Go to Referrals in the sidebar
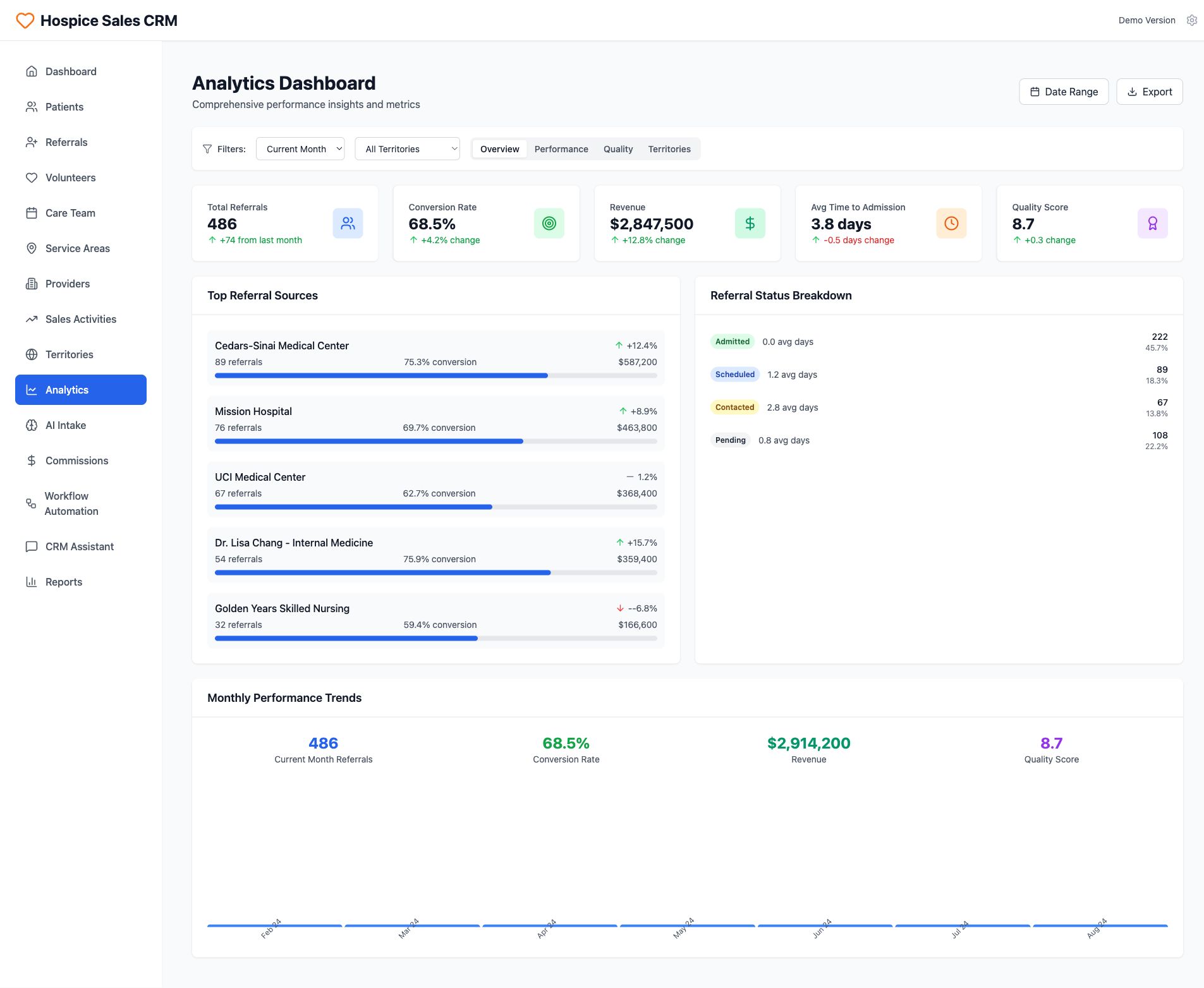1204x988 pixels. (x=81, y=142)
